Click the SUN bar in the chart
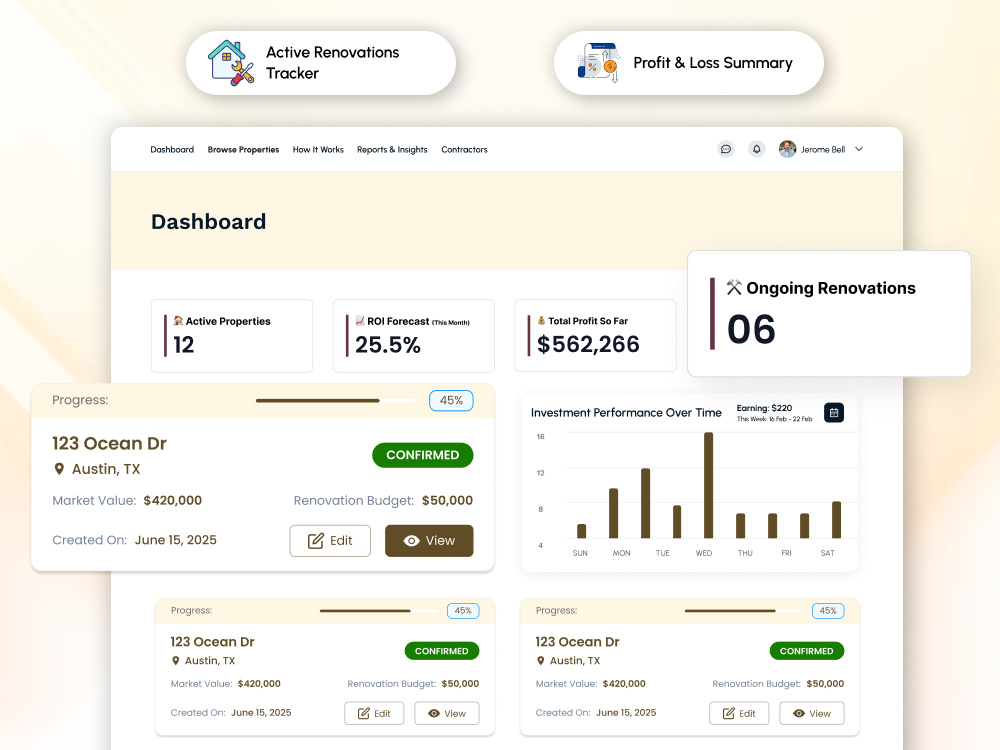 [581, 531]
